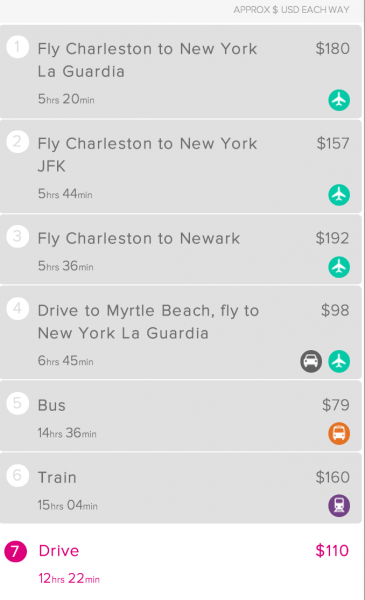365x600 pixels.
Task: Click the $110 Drive price
Action: pos(332,551)
